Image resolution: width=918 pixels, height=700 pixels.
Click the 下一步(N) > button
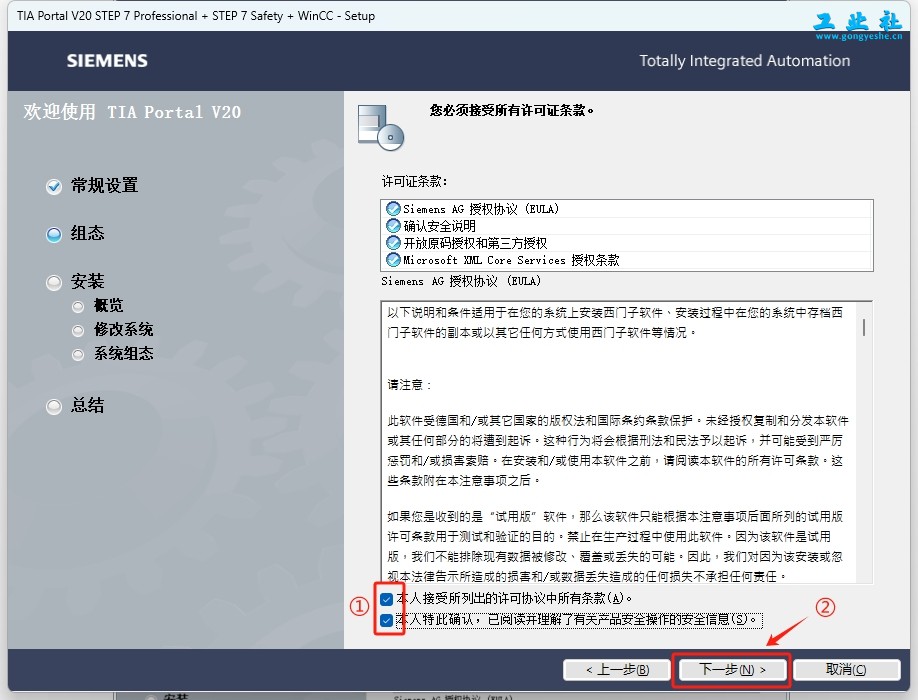tap(732, 670)
